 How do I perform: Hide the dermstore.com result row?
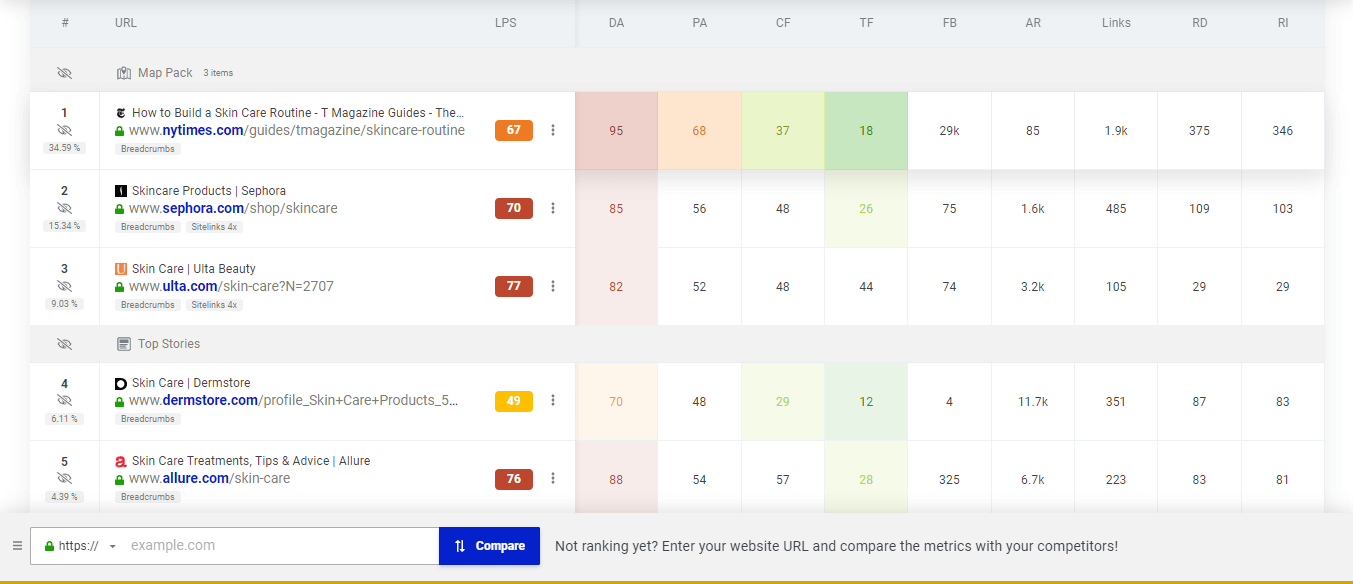click(65, 401)
